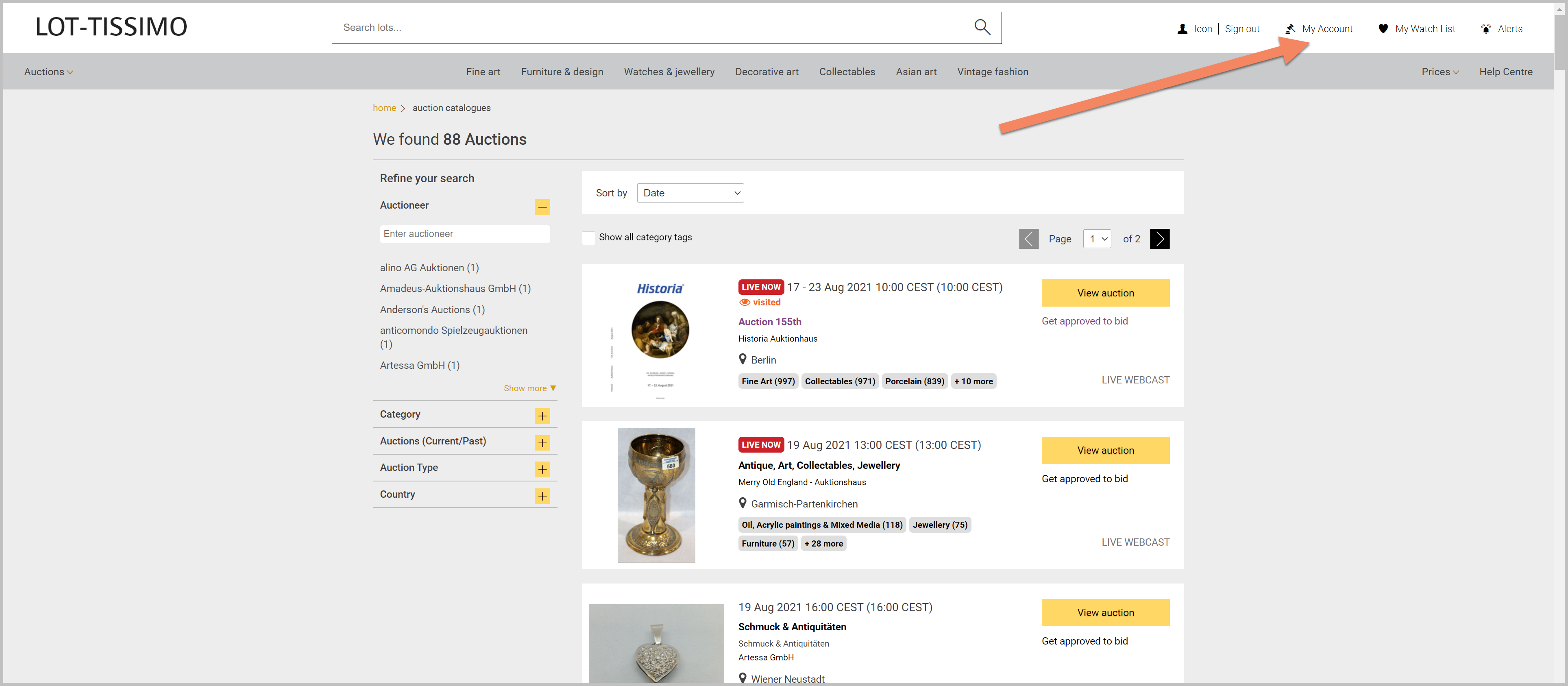1568x686 pixels.
Task: Open the Sort by Date dropdown
Action: click(x=690, y=193)
